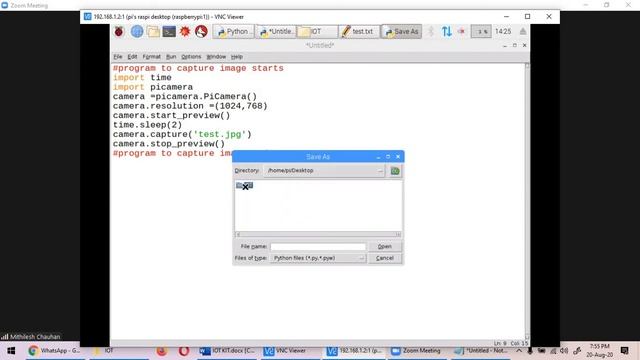This screenshot has height=360, width=640.
Task: Open the Raspberry Pi main menu
Action: [x=119, y=31]
